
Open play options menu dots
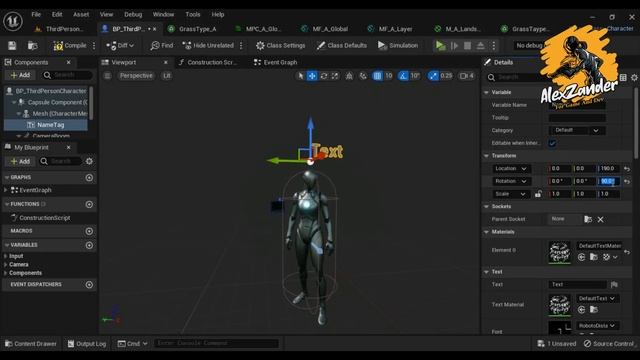click(493, 45)
